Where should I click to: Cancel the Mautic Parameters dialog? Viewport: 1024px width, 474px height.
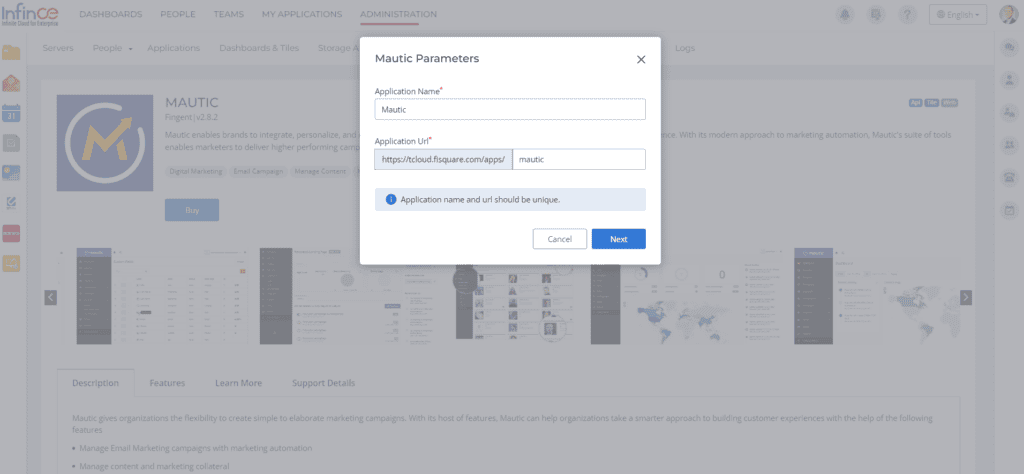[560, 239]
